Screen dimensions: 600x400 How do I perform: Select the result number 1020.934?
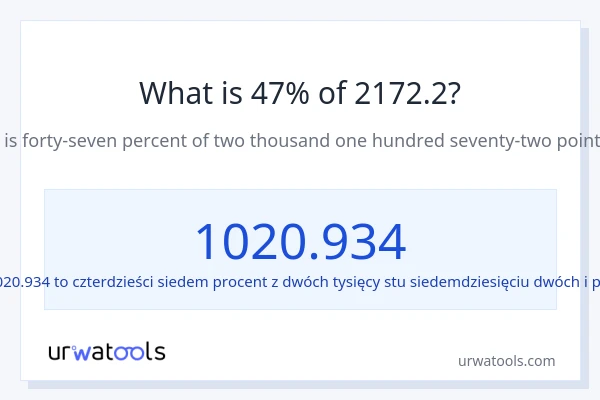point(300,241)
